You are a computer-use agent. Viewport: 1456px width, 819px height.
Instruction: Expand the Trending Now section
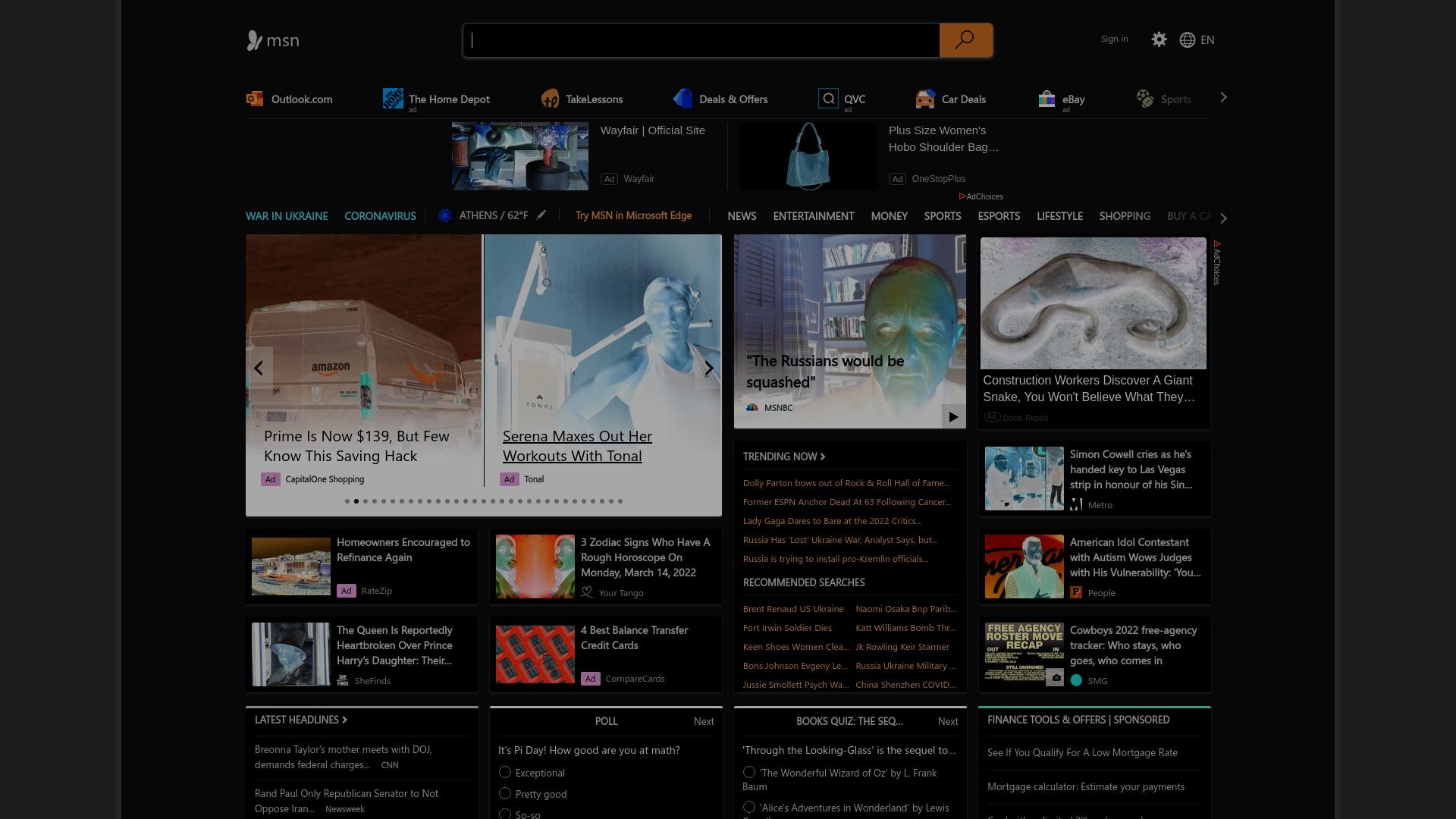coord(784,457)
